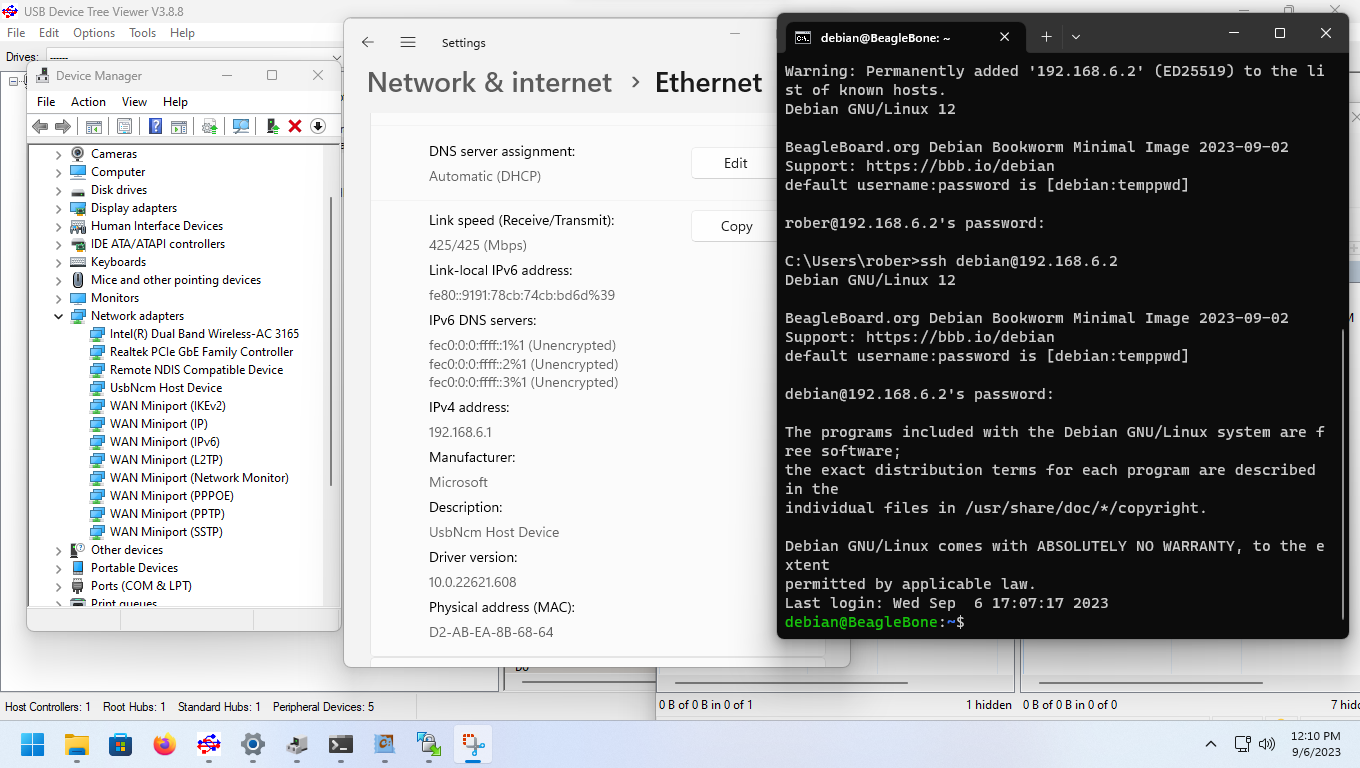The width and height of the screenshot is (1360, 768).
Task: Click the Disable device down-arrow icon
Action: (318, 126)
